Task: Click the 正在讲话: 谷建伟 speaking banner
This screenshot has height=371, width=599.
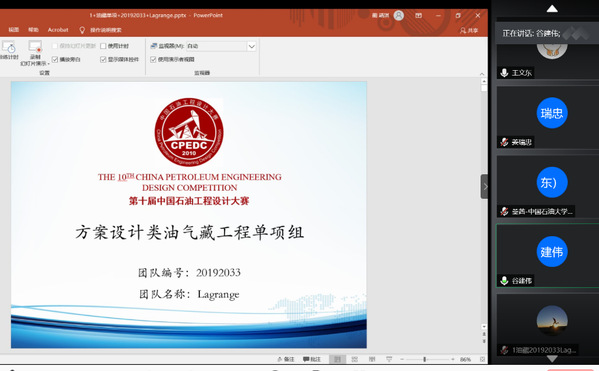Action: [x=547, y=33]
